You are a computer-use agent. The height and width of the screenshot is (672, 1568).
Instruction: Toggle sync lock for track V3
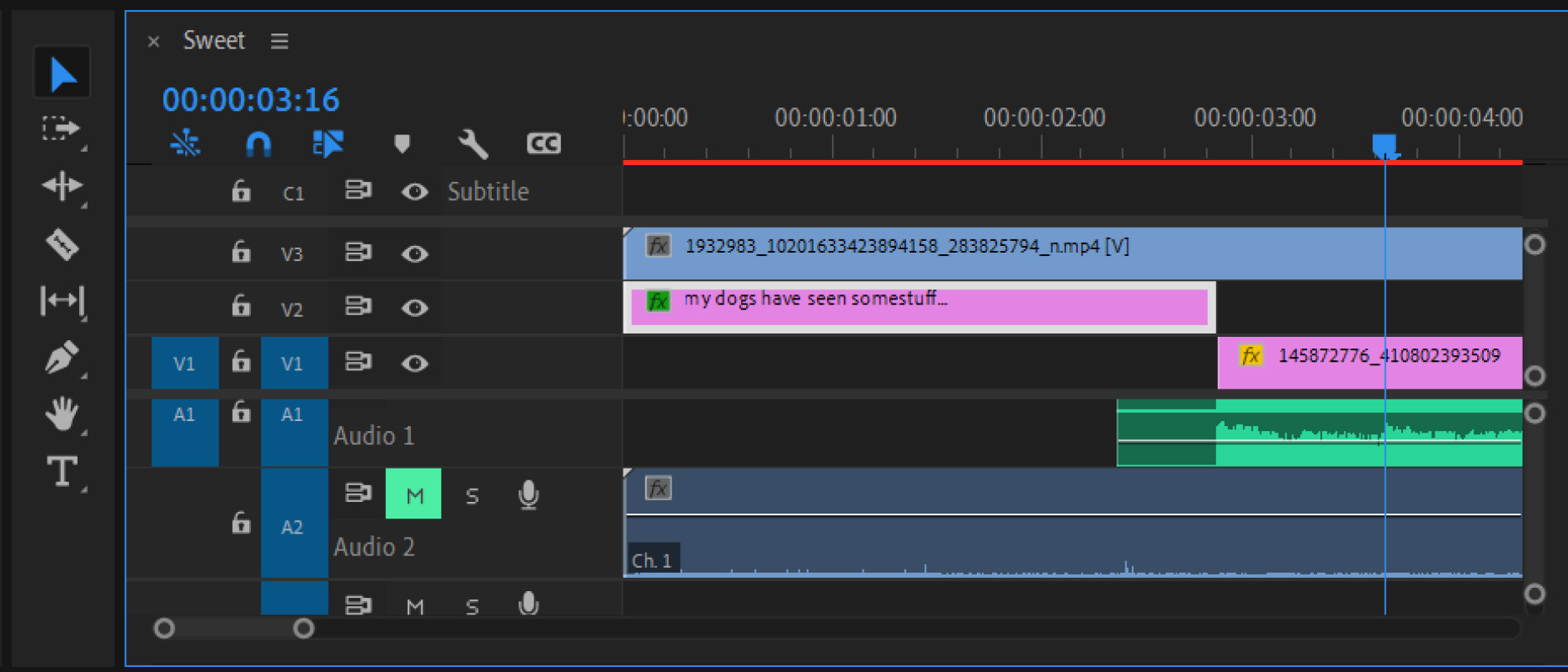[x=358, y=251]
